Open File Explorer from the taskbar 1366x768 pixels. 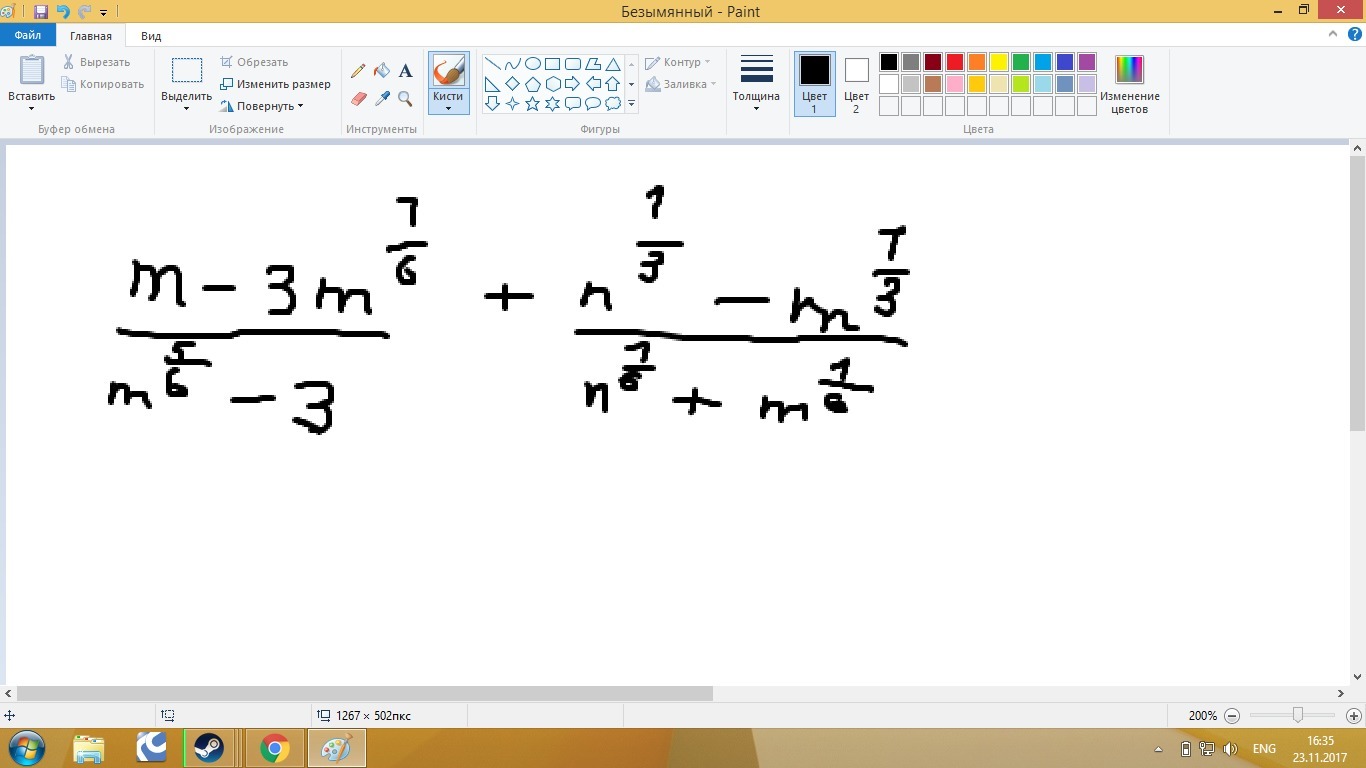pos(88,748)
